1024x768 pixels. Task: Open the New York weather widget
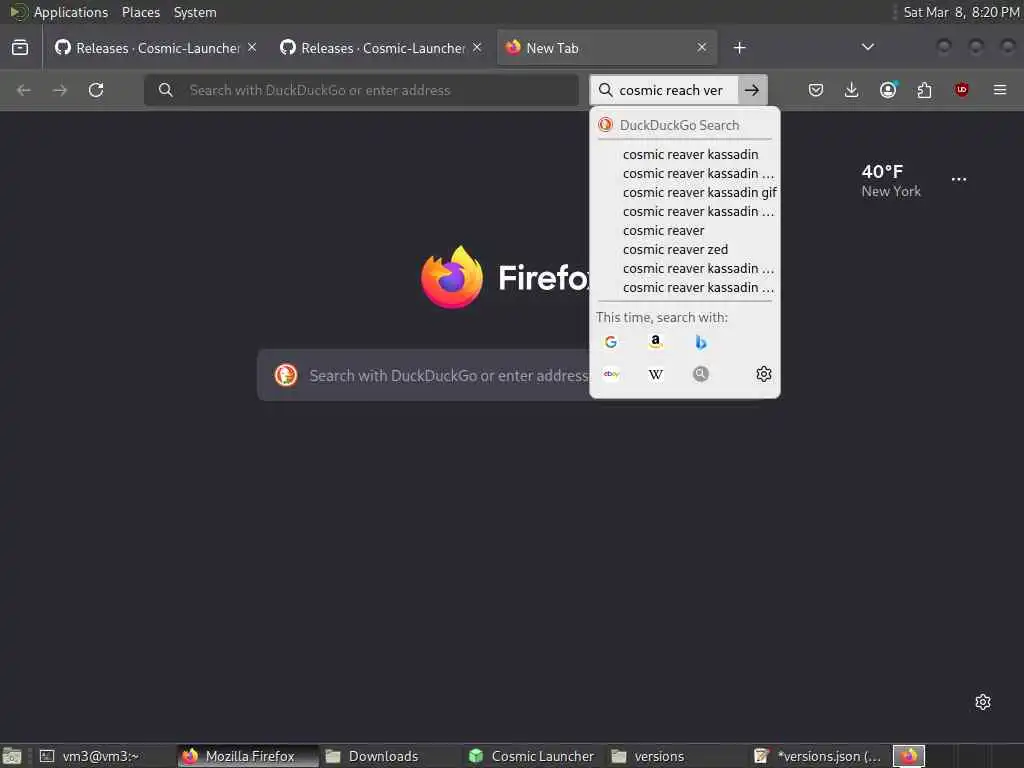891,181
